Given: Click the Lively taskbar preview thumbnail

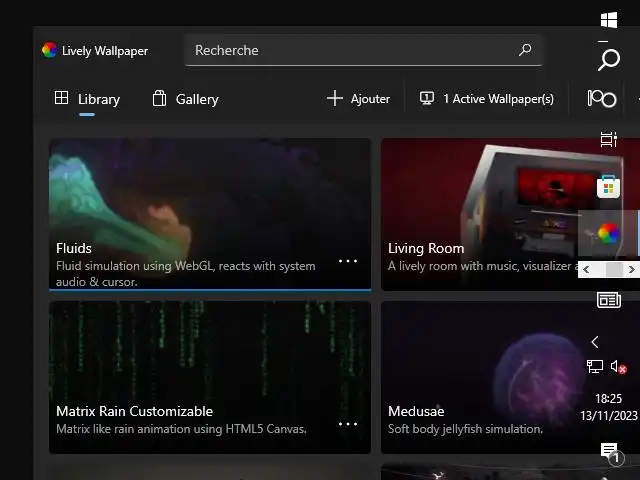Looking at the screenshot, I should click(608, 234).
